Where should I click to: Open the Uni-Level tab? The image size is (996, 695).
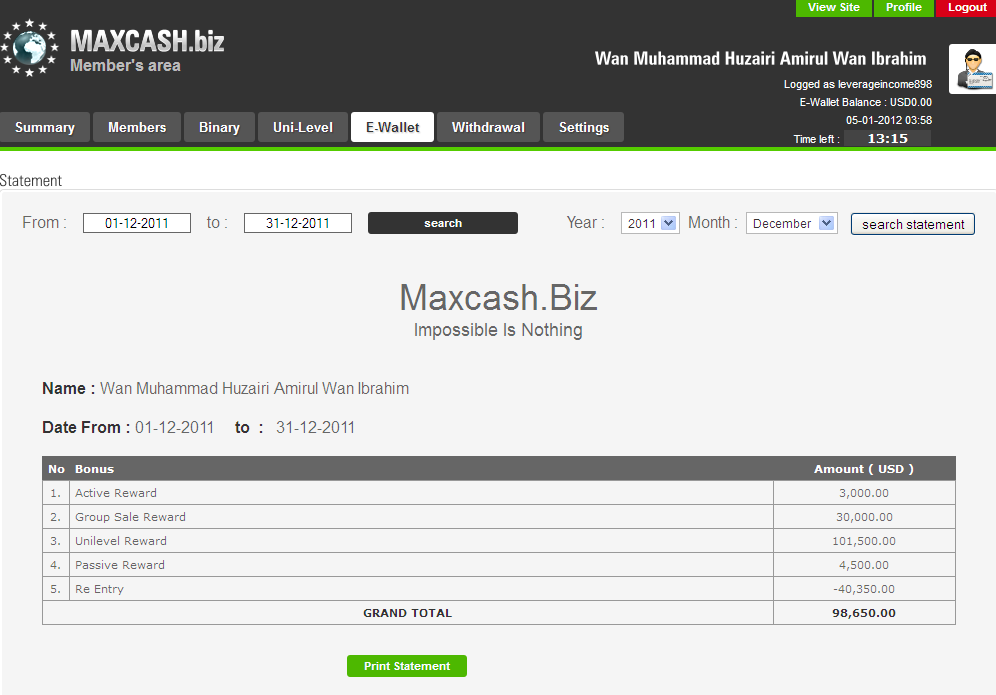pos(303,128)
